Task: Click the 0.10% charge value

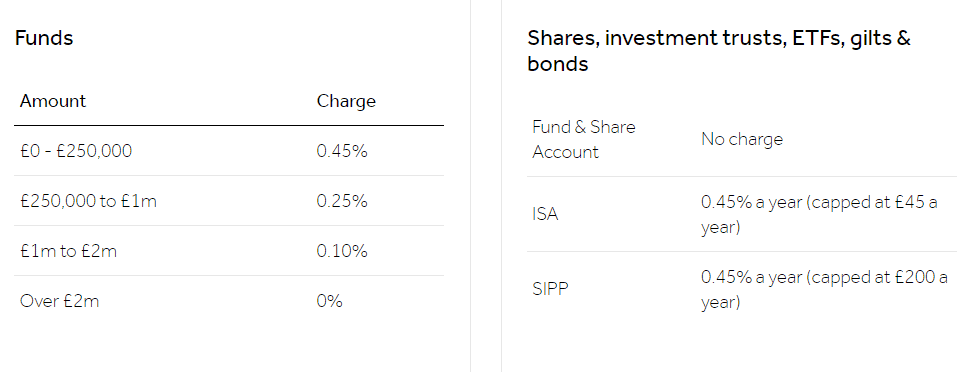Action: click(342, 251)
